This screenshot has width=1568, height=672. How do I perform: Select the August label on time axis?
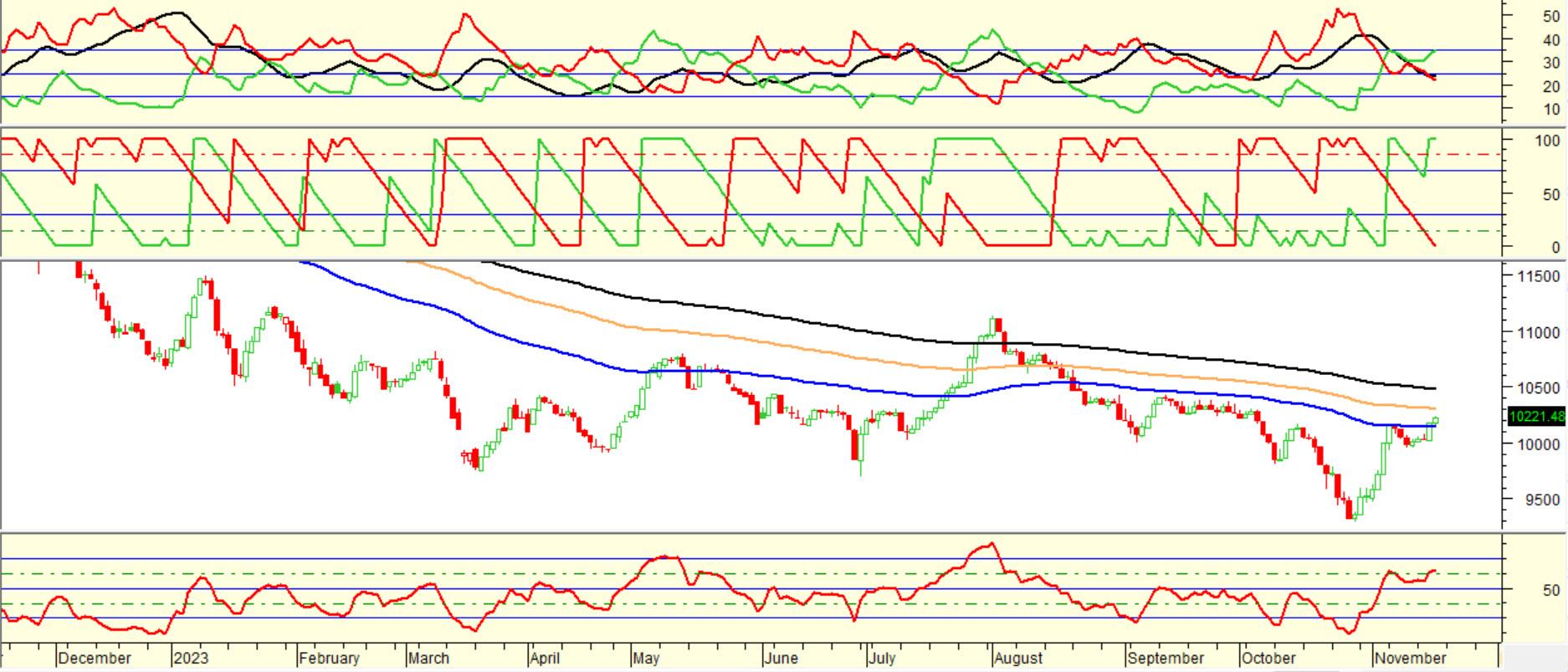point(1019,658)
